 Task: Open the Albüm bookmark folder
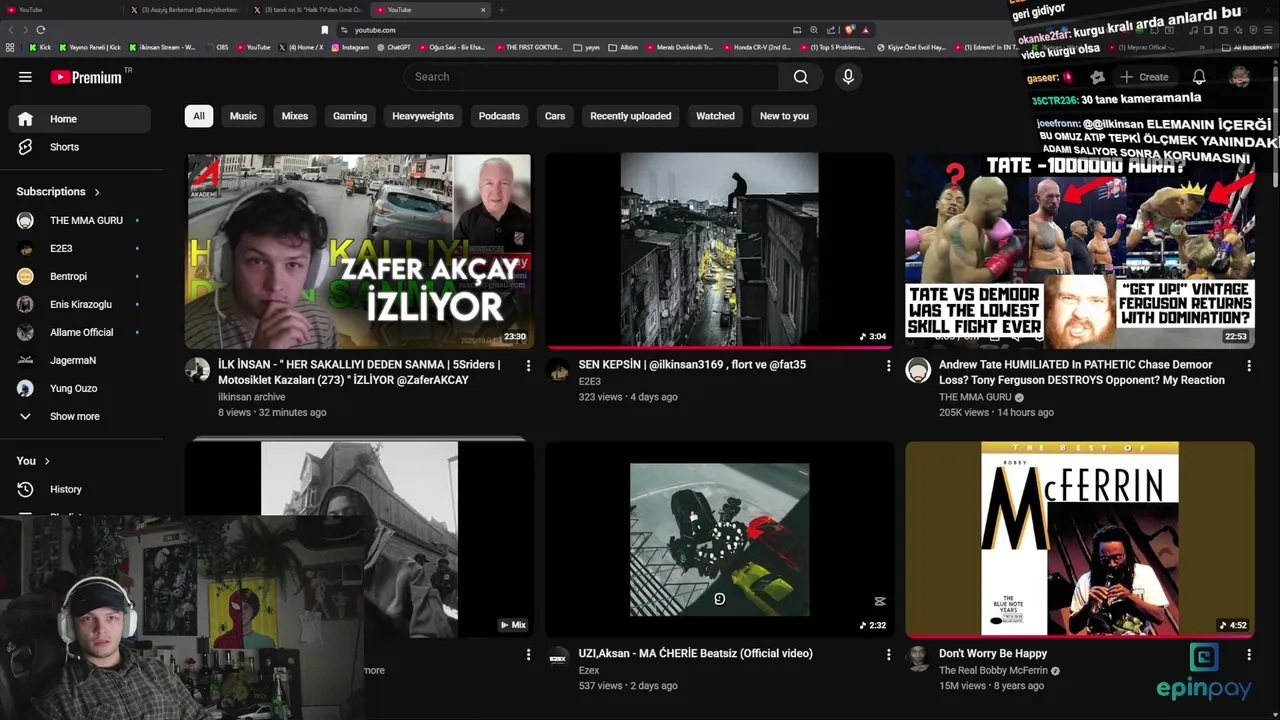tap(624, 47)
